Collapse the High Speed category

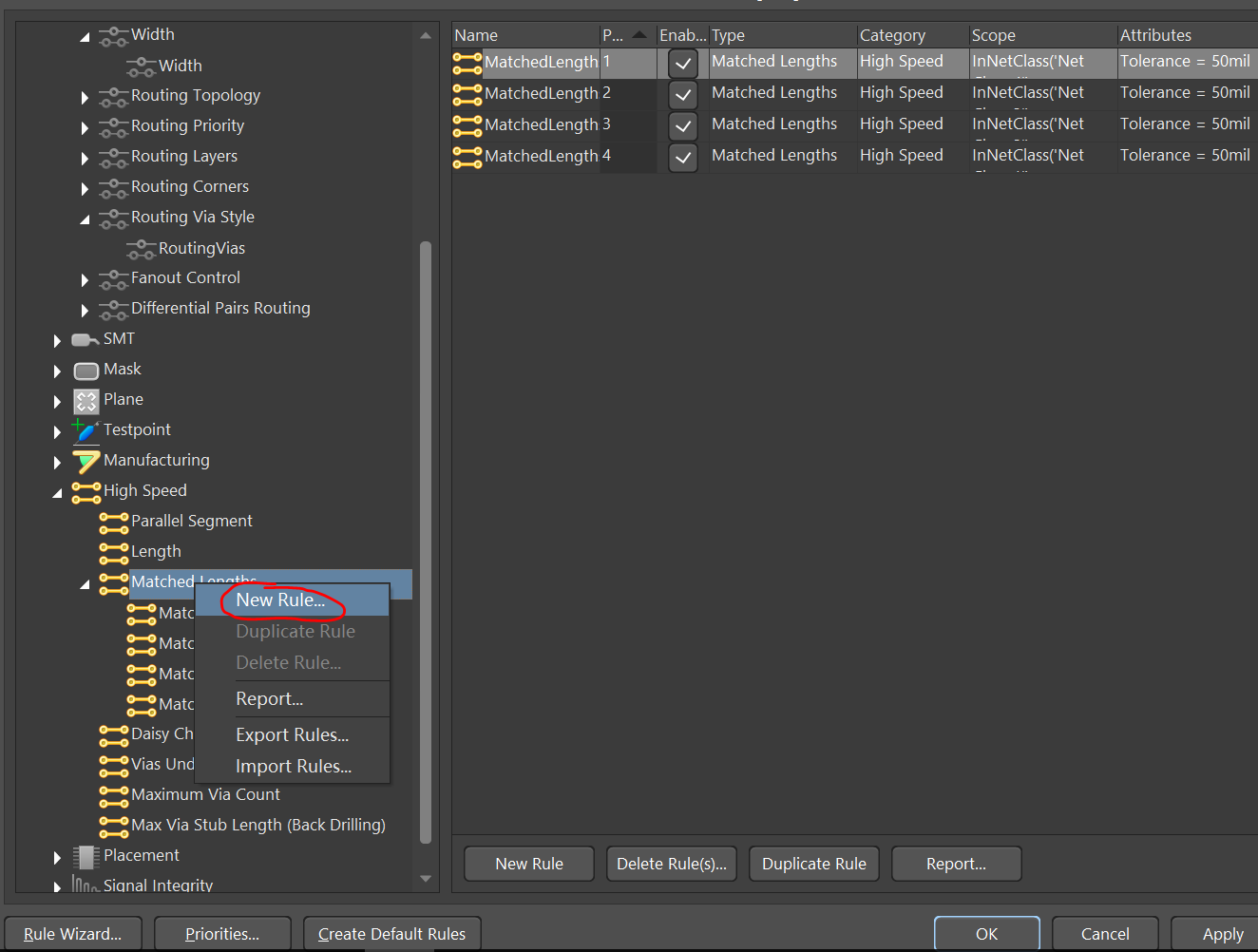[x=57, y=493]
